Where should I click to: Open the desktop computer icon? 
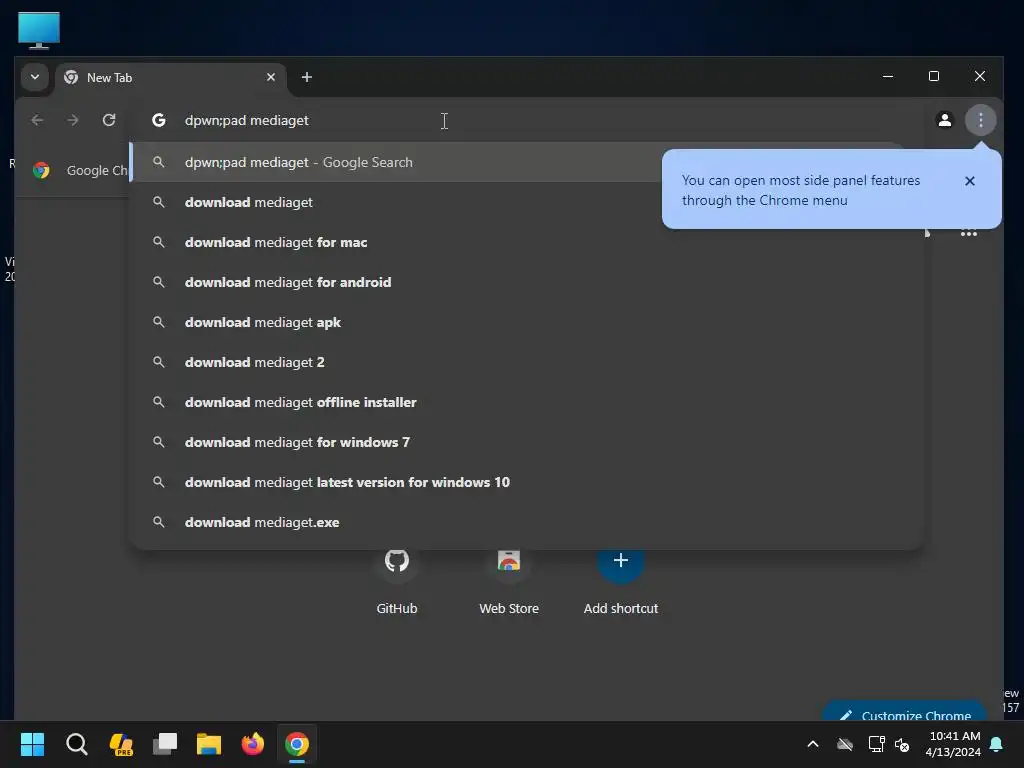(x=39, y=30)
